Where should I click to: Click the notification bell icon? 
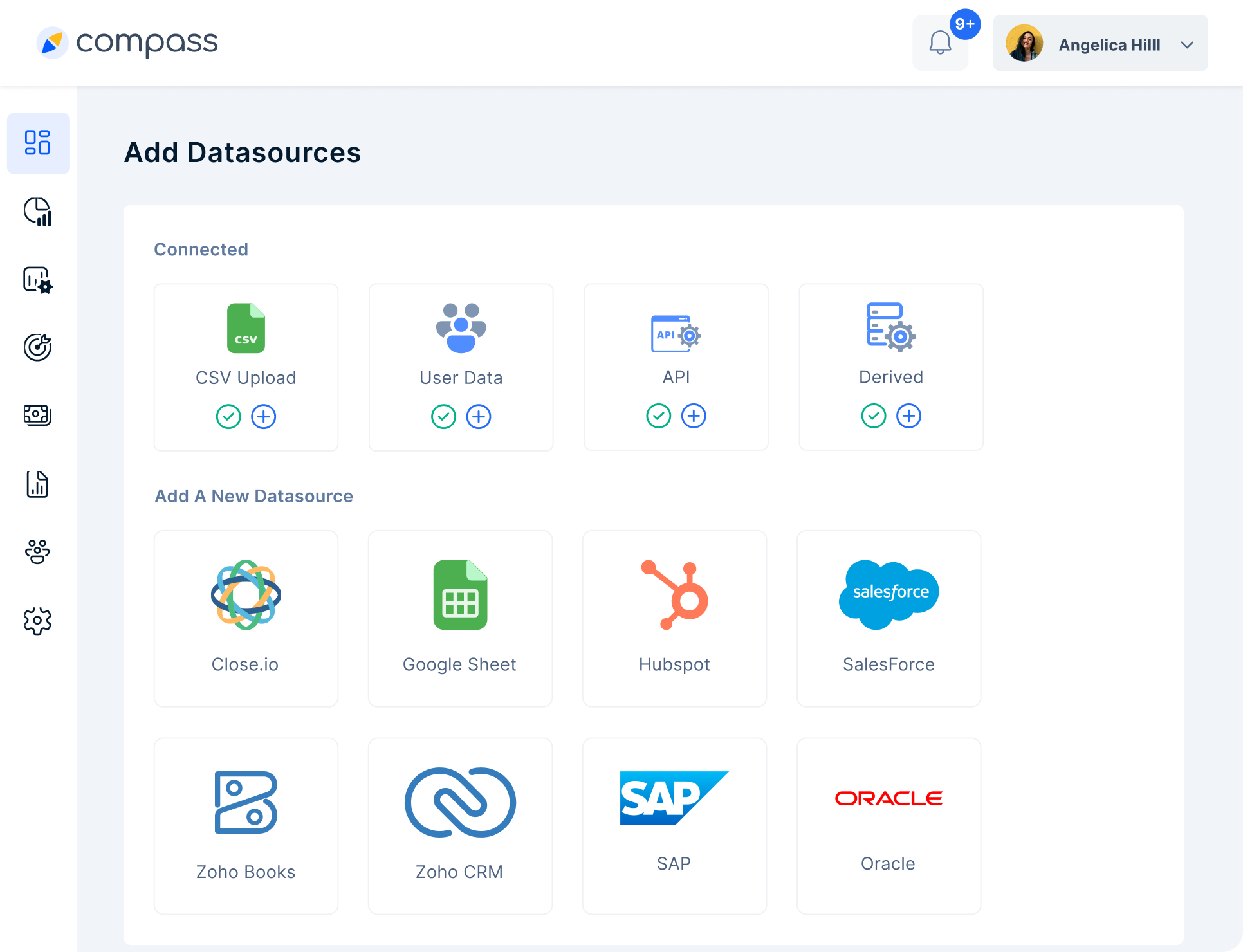point(940,42)
